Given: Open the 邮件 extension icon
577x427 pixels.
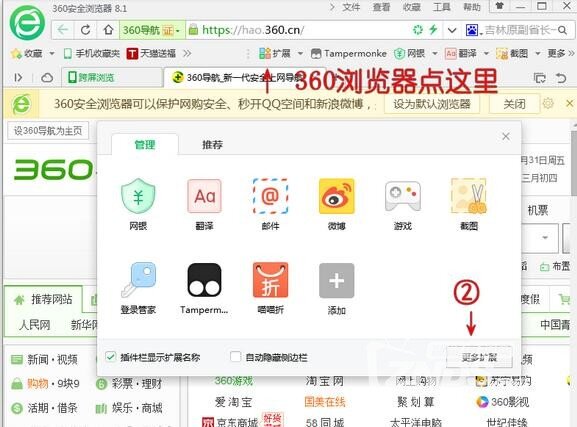Looking at the screenshot, I should pyautogui.click(x=270, y=196).
